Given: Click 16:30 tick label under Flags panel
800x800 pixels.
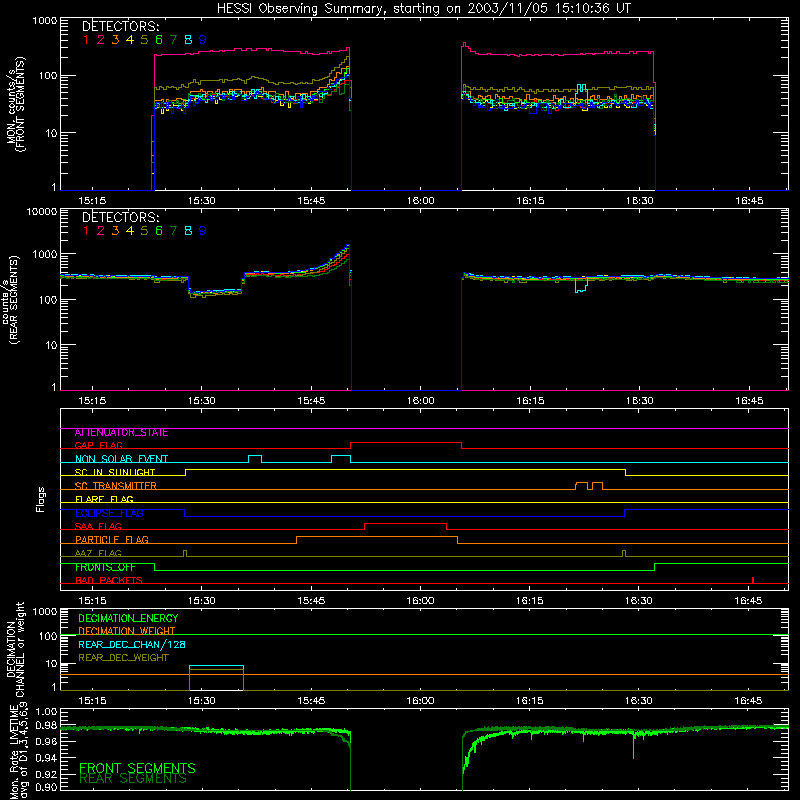Looking at the screenshot, I should pyautogui.click(x=639, y=601).
